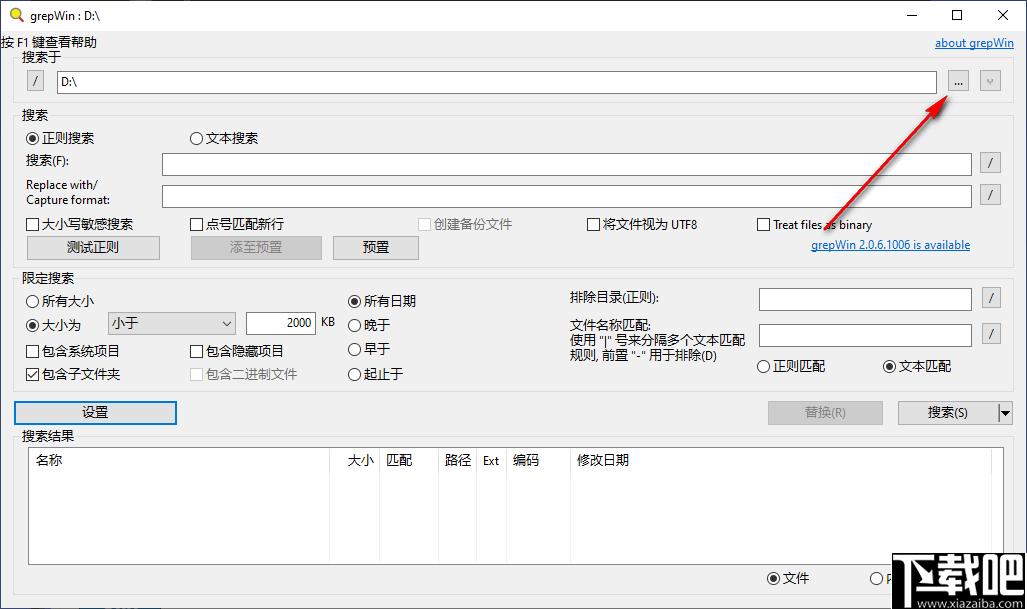Open grepWin 2.0.6.1006 is available link
Viewport: 1027px width, 609px height.
pos(890,245)
